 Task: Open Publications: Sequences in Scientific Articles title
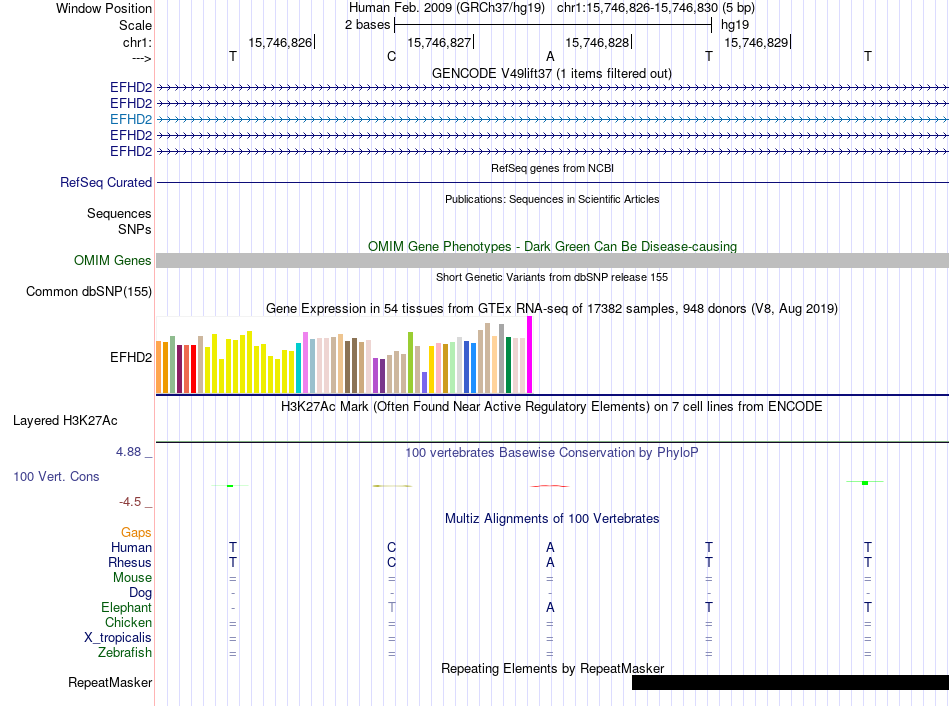552,199
